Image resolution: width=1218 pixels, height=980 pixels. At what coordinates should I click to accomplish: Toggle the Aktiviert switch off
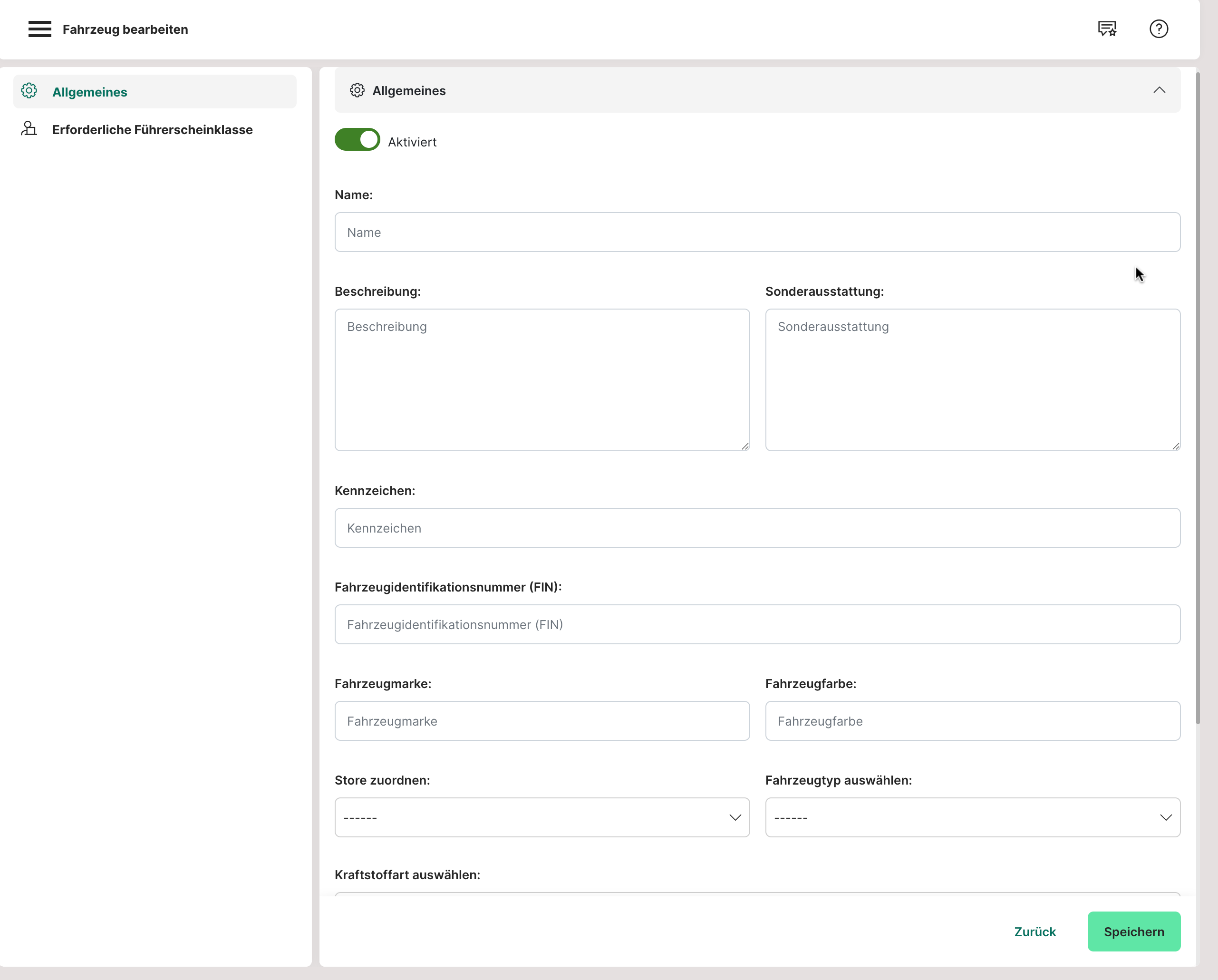357,140
